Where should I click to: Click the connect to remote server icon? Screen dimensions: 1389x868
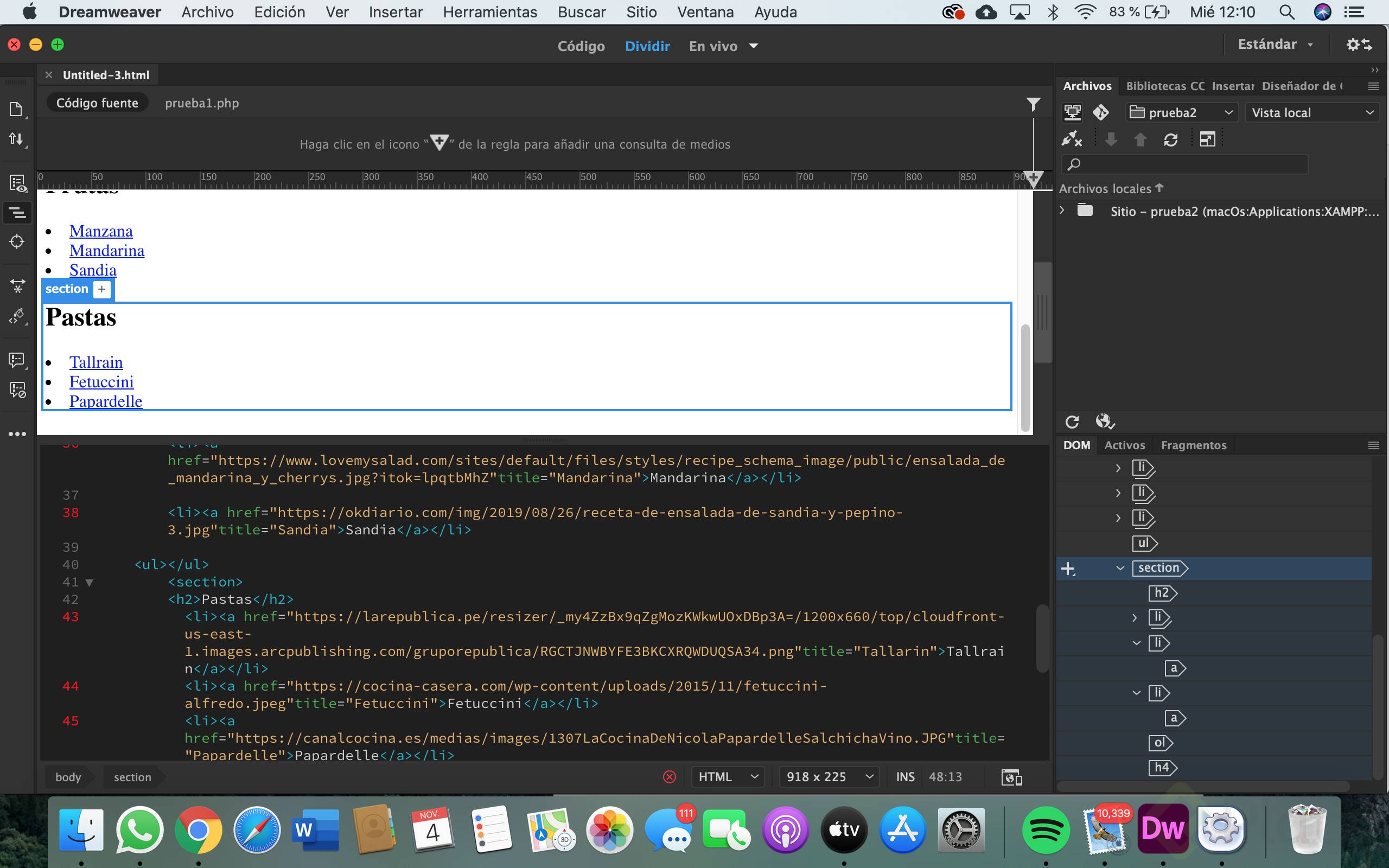click(1071, 139)
